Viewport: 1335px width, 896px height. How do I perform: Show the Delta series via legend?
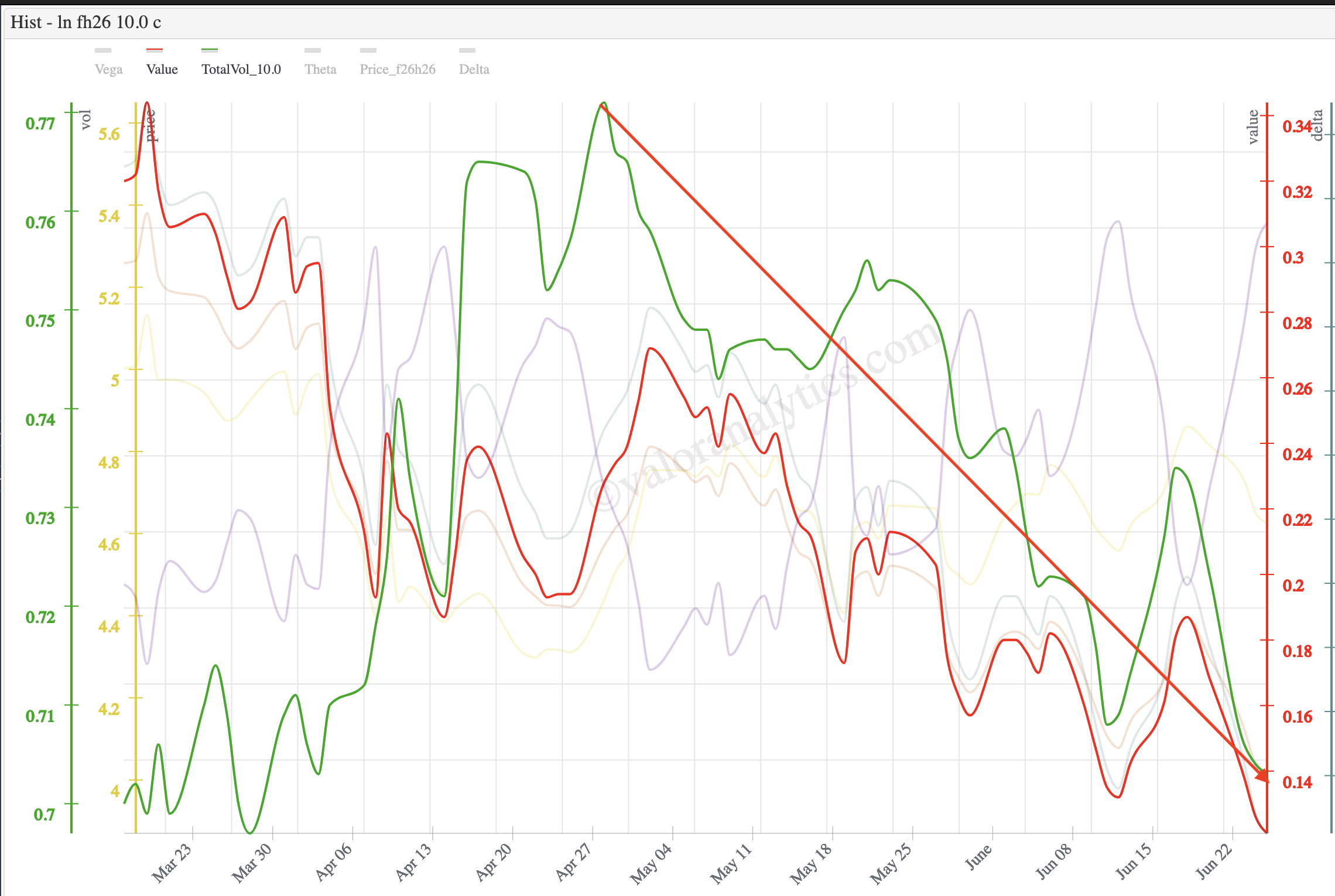point(474,69)
